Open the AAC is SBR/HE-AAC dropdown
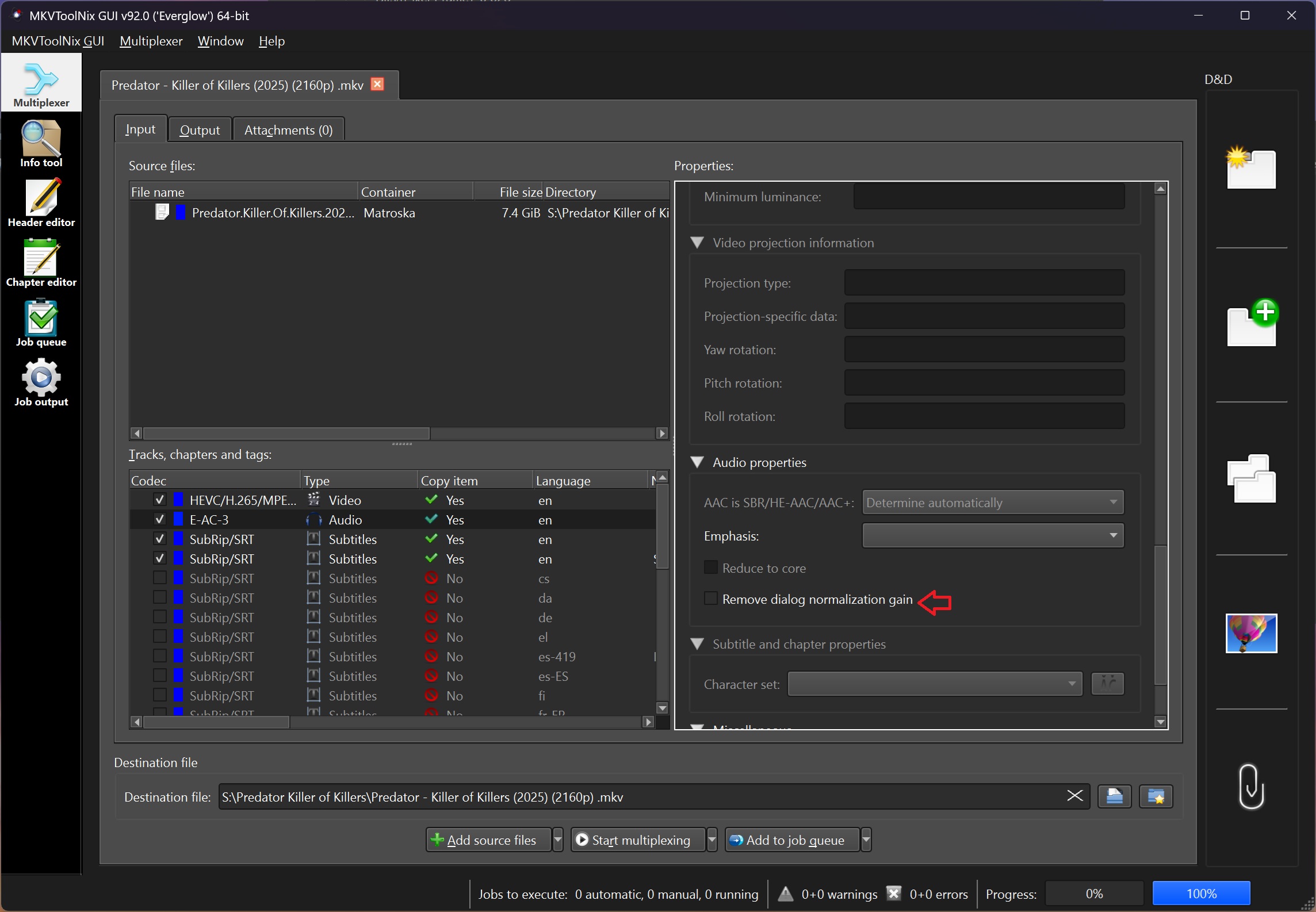Image resolution: width=1316 pixels, height=912 pixels. (x=993, y=502)
